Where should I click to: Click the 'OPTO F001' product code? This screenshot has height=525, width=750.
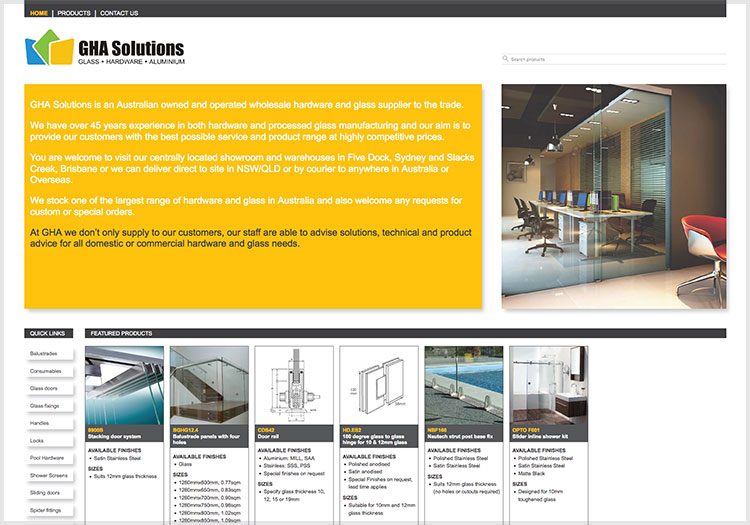(526, 430)
